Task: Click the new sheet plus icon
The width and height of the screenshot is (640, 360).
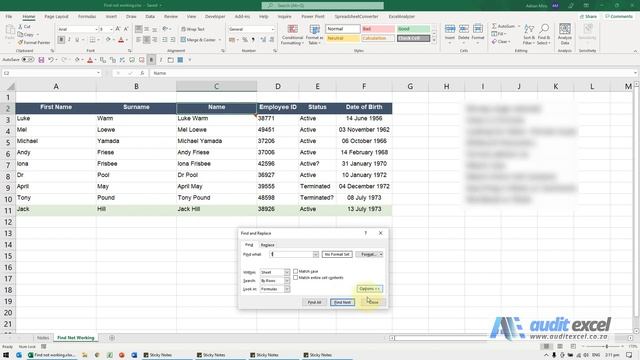Action: (111, 338)
